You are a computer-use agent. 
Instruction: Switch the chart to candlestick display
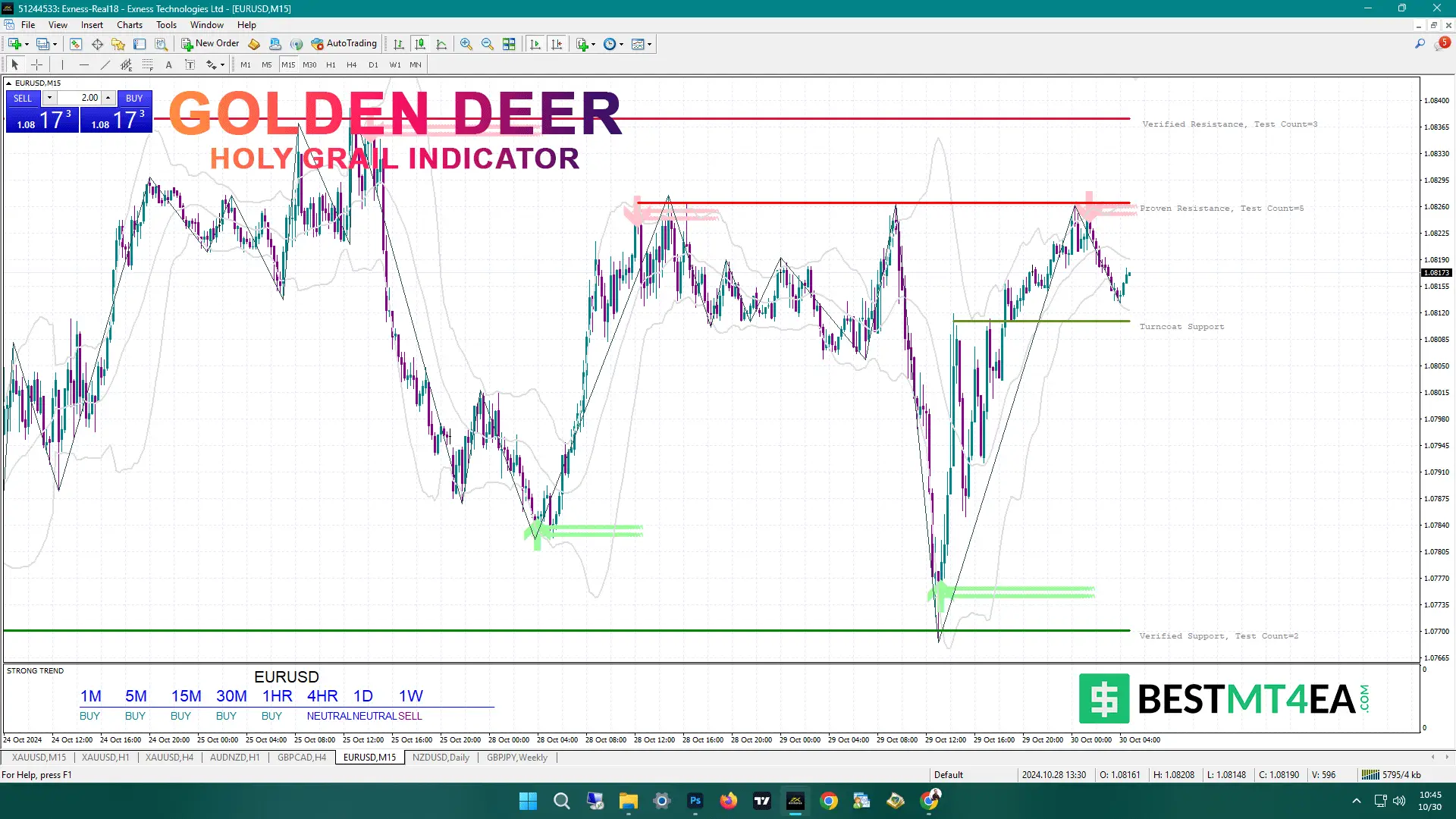[421, 43]
